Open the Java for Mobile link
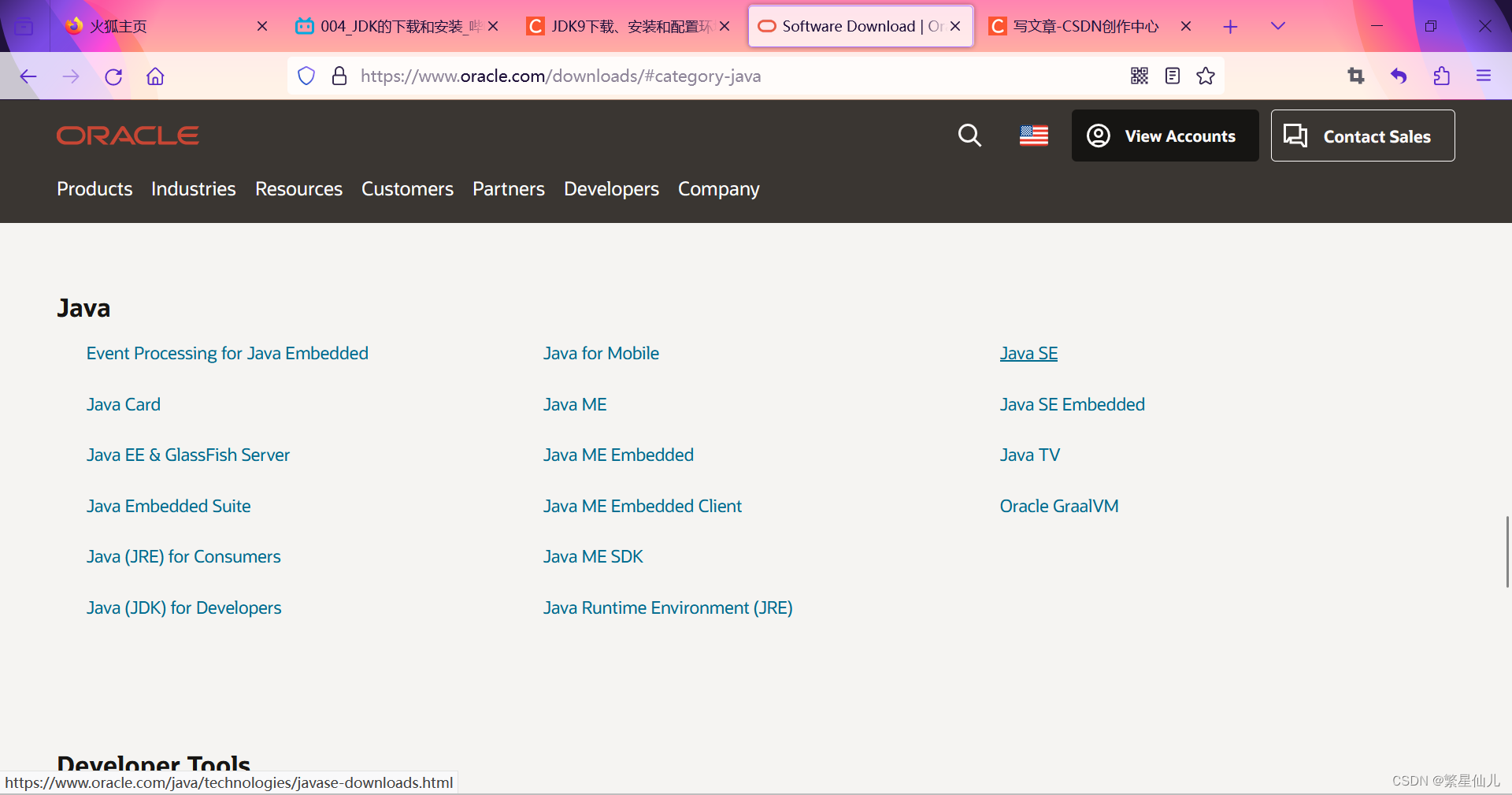The height and width of the screenshot is (795, 1512). (601, 353)
